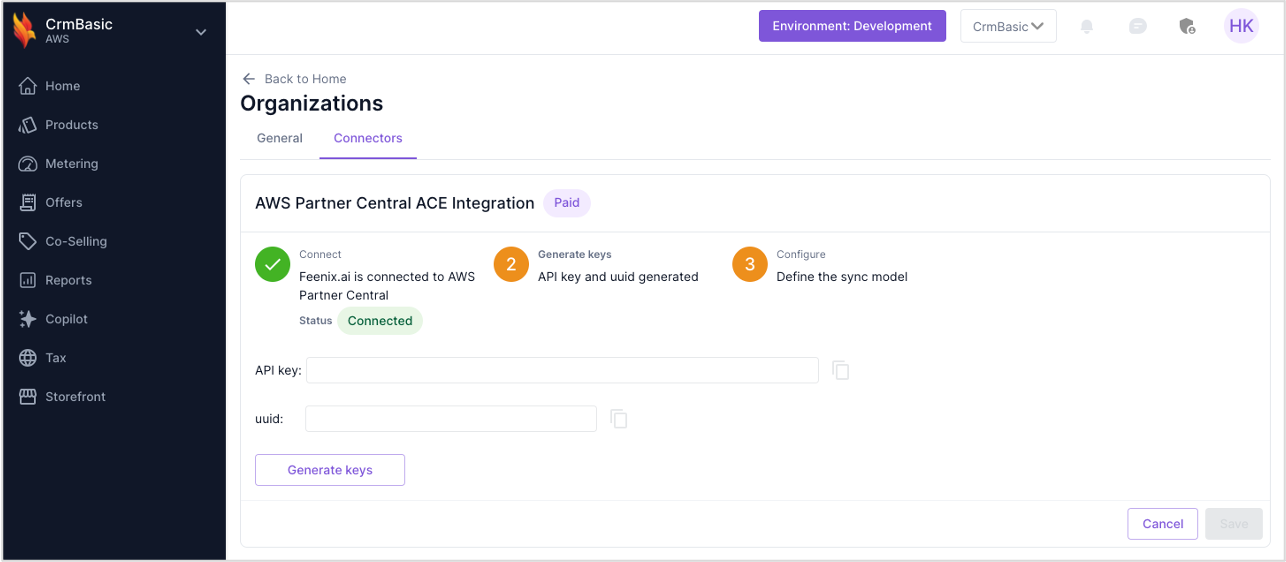This screenshot has height=562, width=1286.
Task: Open the HK user avatar
Action: (1241, 27)
